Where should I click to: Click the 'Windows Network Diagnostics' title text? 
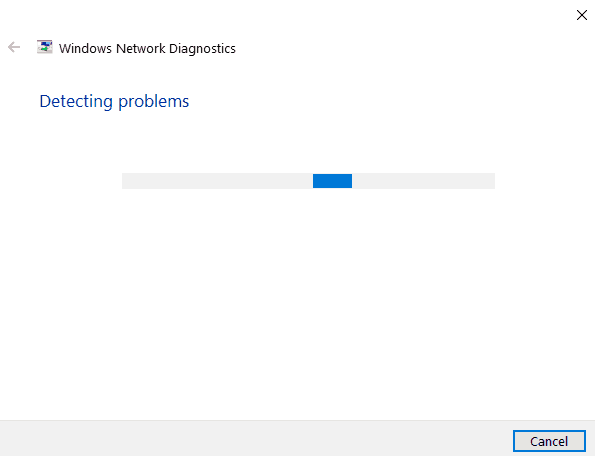[147, 49]
